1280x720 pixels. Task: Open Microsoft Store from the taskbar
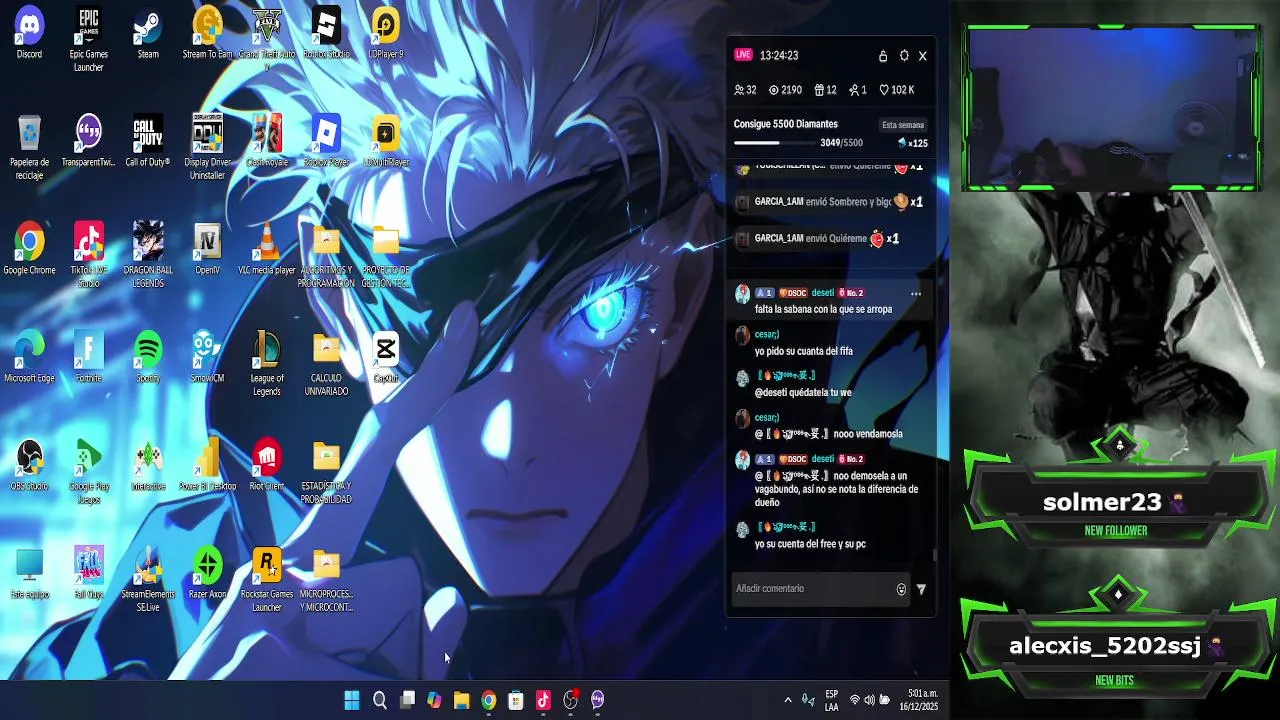click(516, 701)
